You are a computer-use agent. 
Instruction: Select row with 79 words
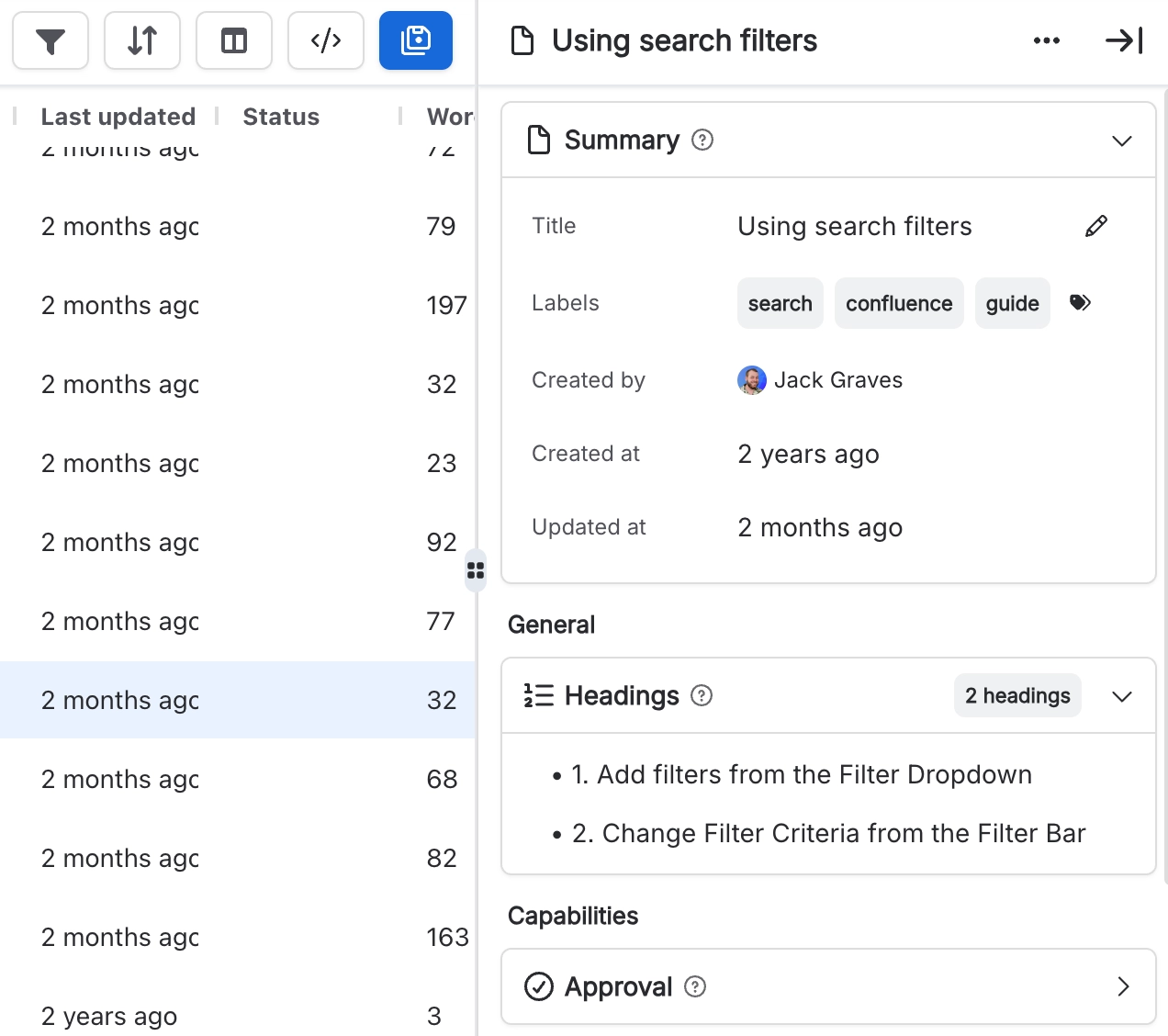238,226
